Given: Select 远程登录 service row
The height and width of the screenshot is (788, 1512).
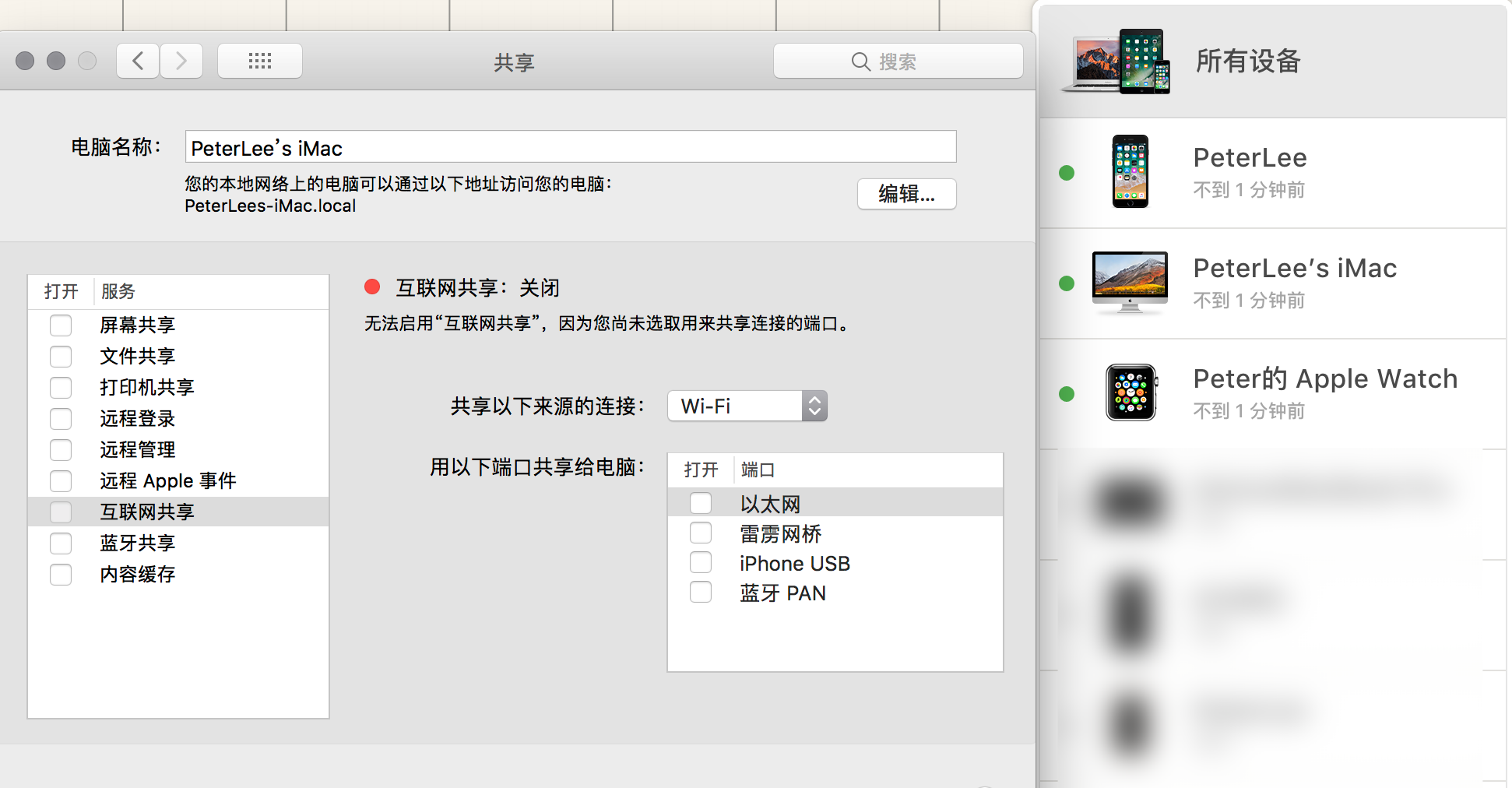Looking at the screenshot, I should [178, 418].
